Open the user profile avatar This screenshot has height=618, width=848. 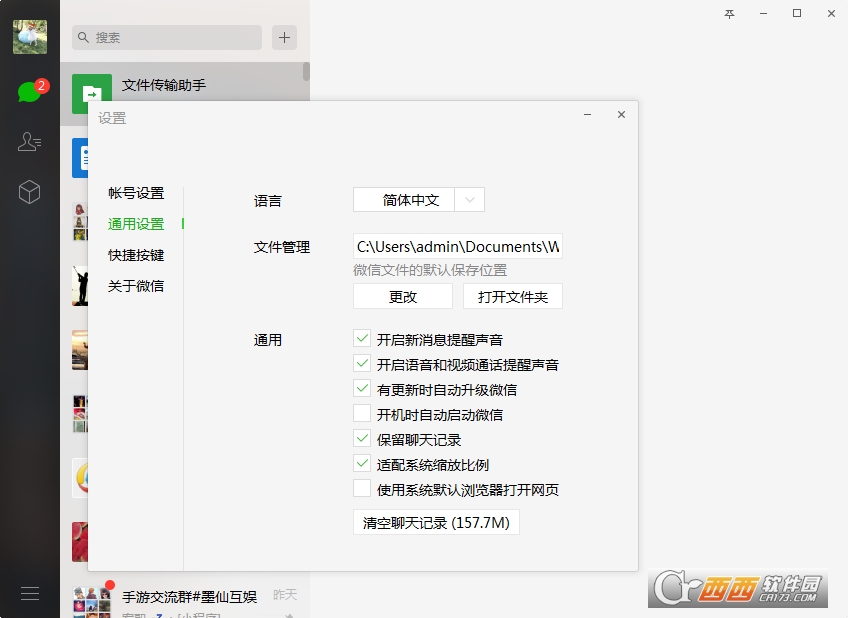[x=30, y=37]
